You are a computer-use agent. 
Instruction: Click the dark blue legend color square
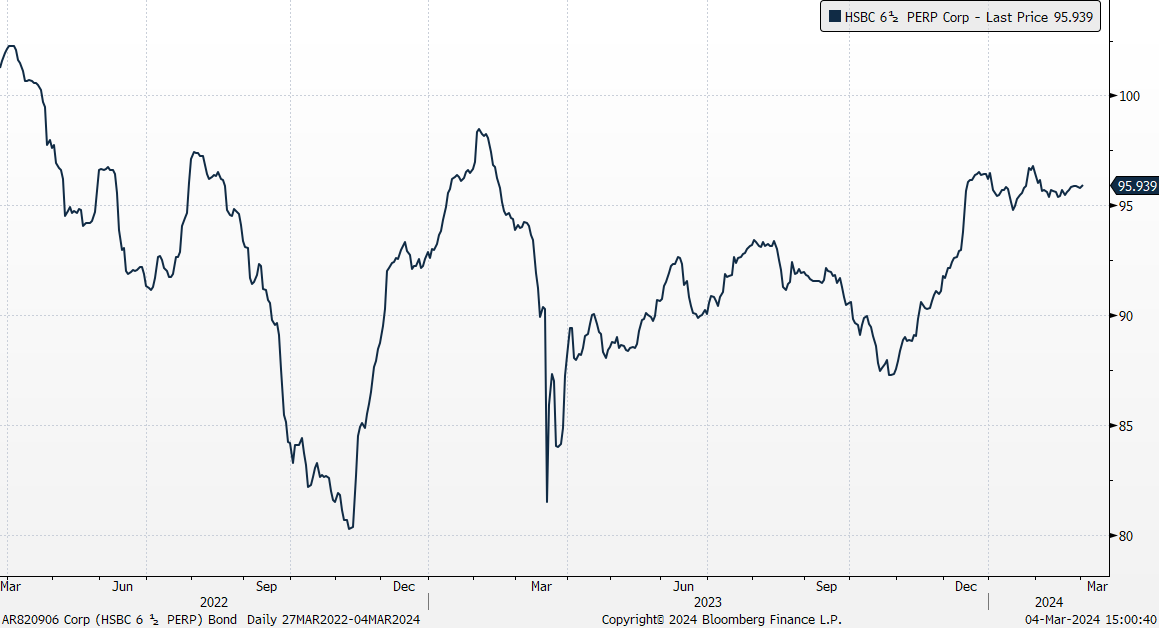(835, 17)
